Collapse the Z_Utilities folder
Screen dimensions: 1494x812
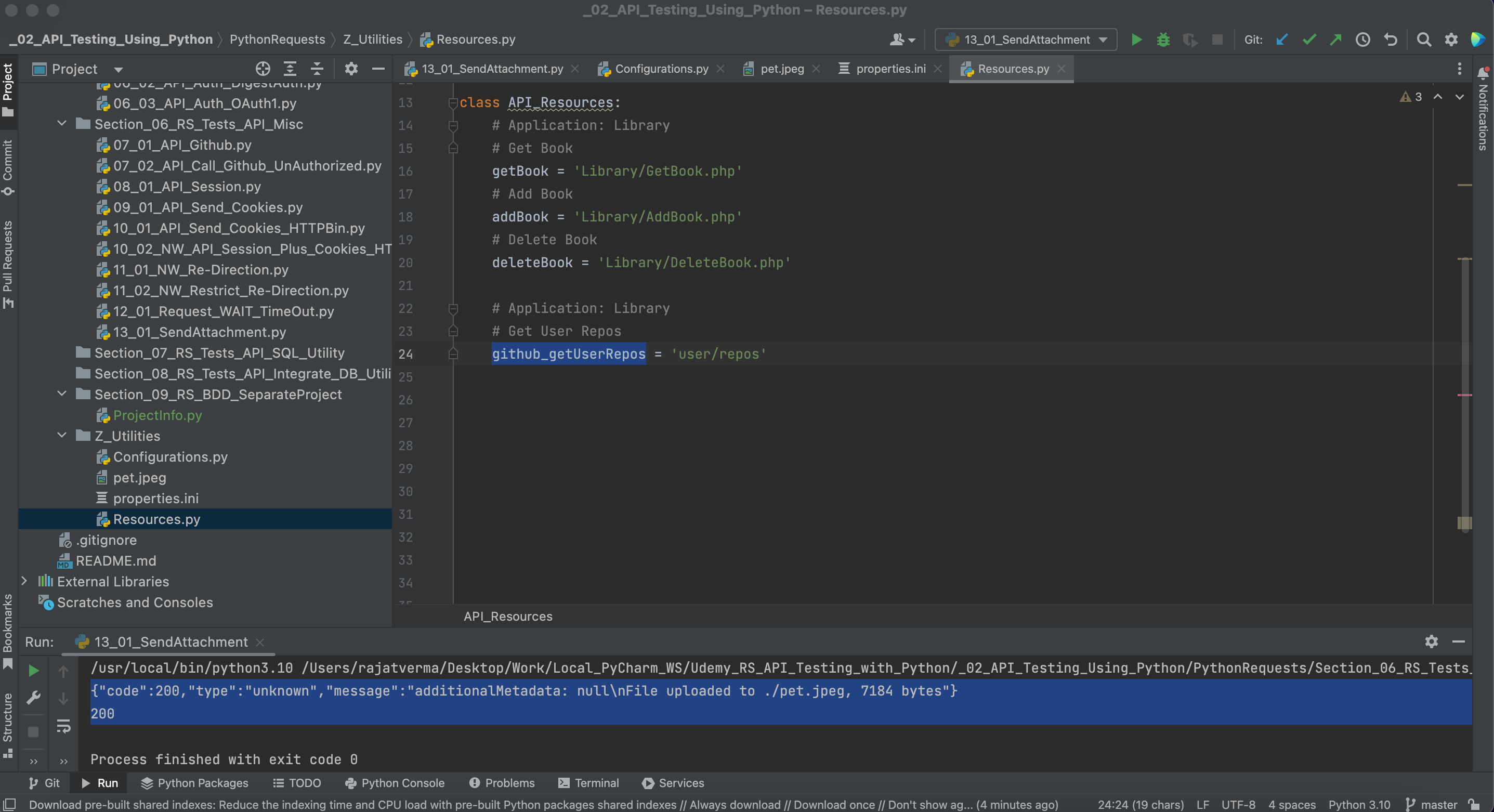pos(62,435)
